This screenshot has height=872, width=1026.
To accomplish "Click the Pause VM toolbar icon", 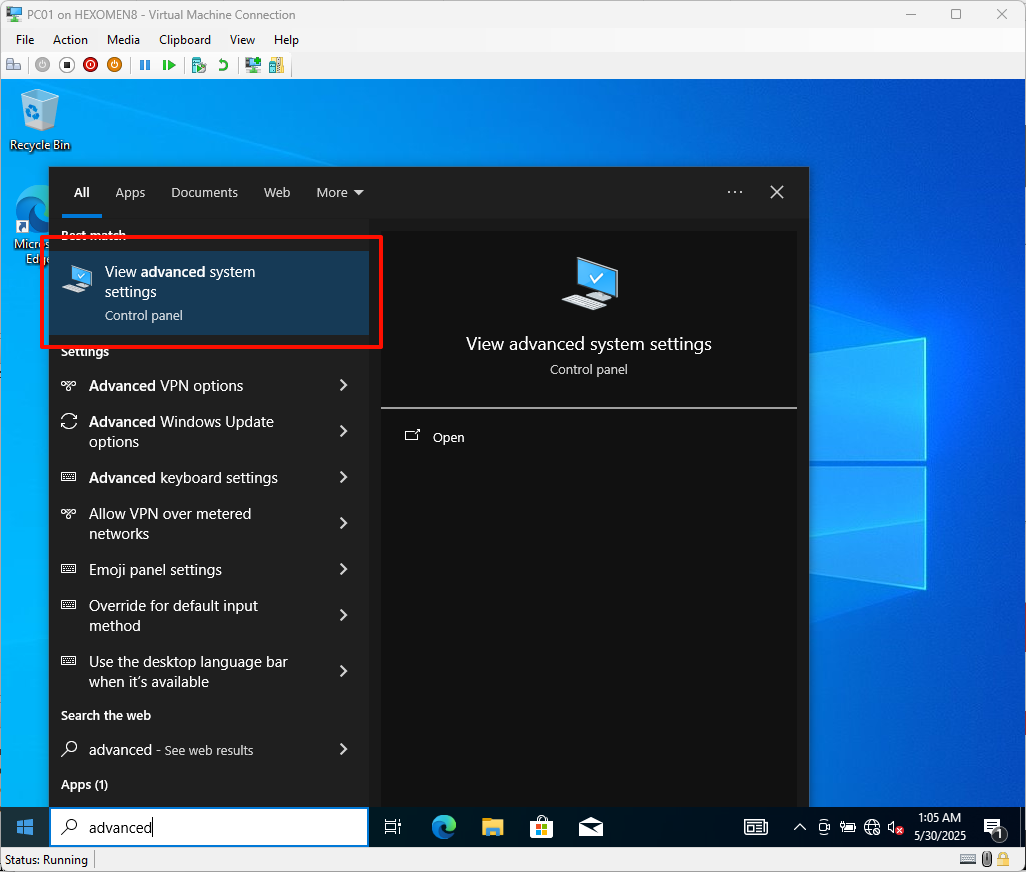I will point(145,65).
